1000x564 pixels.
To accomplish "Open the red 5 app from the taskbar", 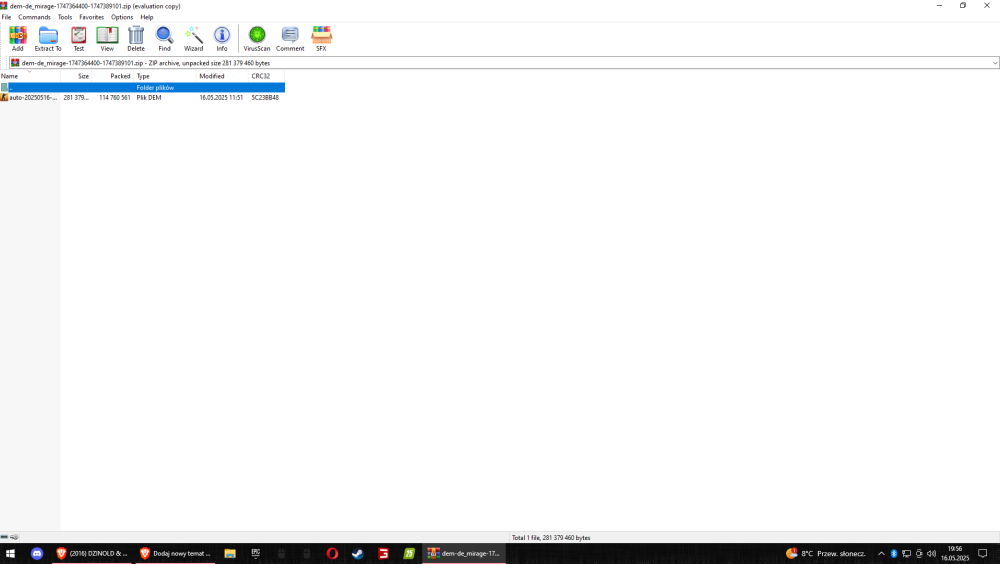I will (x=383, y=553).
